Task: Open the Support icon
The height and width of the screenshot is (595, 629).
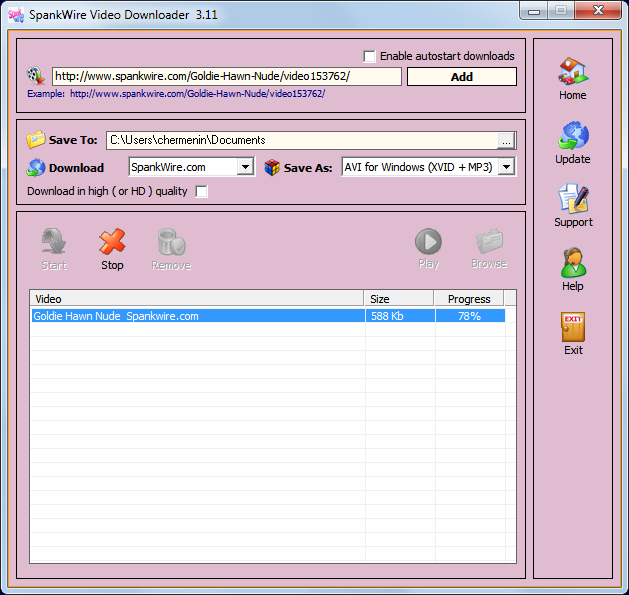Action: coord(573,198)
